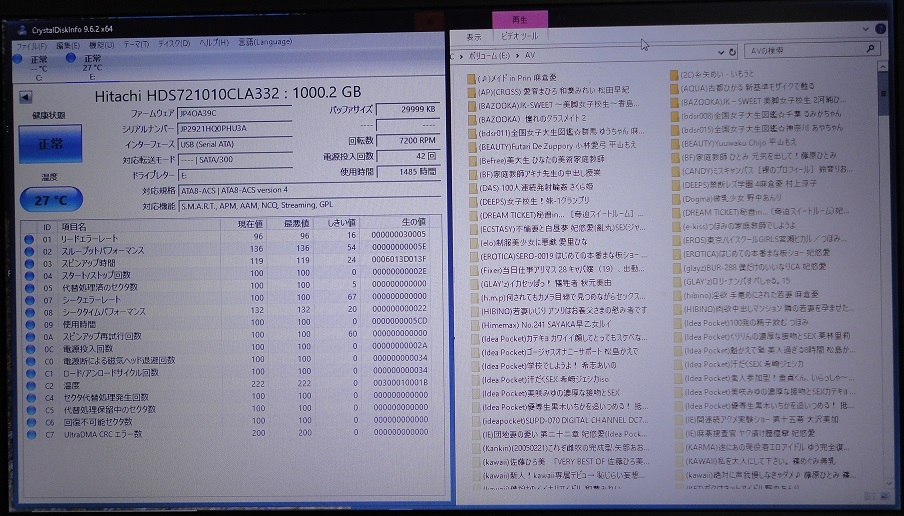Click the 再生 contextual tab in Explorer
The width and height of the screenshot is (904, 516).
[x=519, y=20]
